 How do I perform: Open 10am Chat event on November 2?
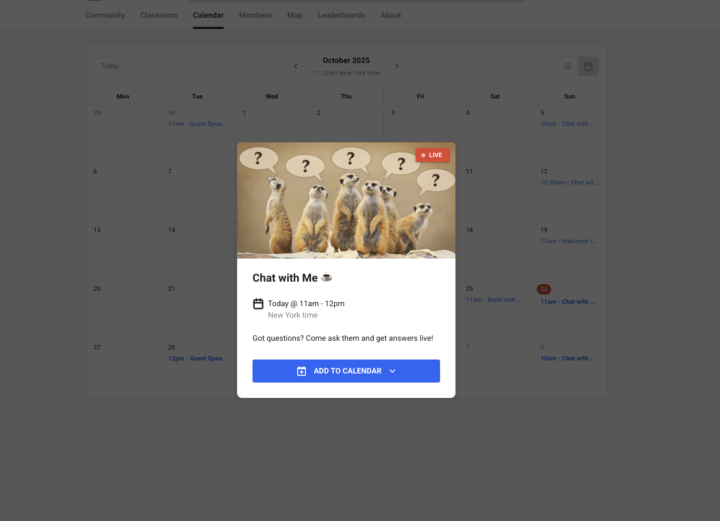click(x=567, y=359)
